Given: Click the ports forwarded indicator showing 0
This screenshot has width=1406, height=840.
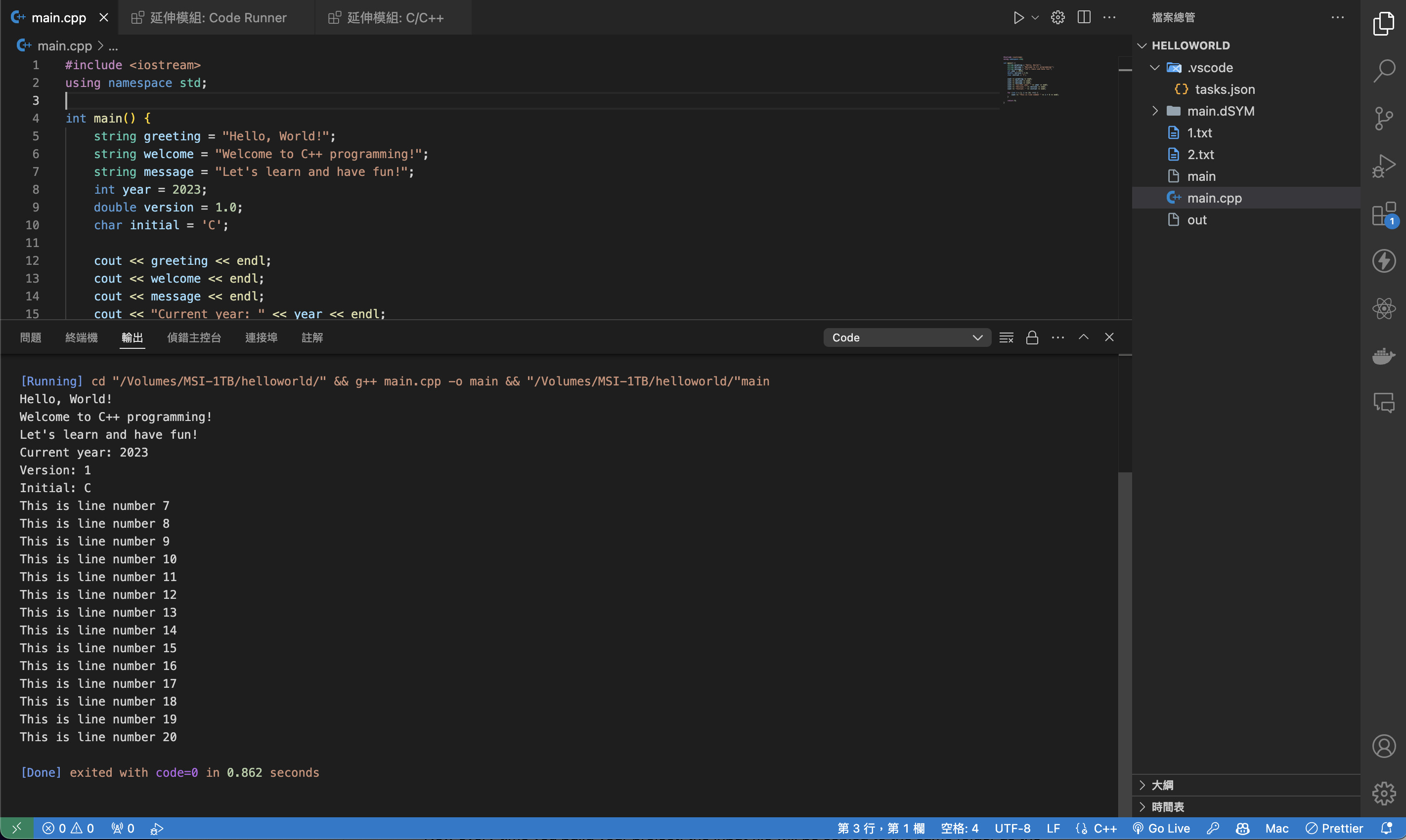Looking at the screenshot, I should coord(122,828).
